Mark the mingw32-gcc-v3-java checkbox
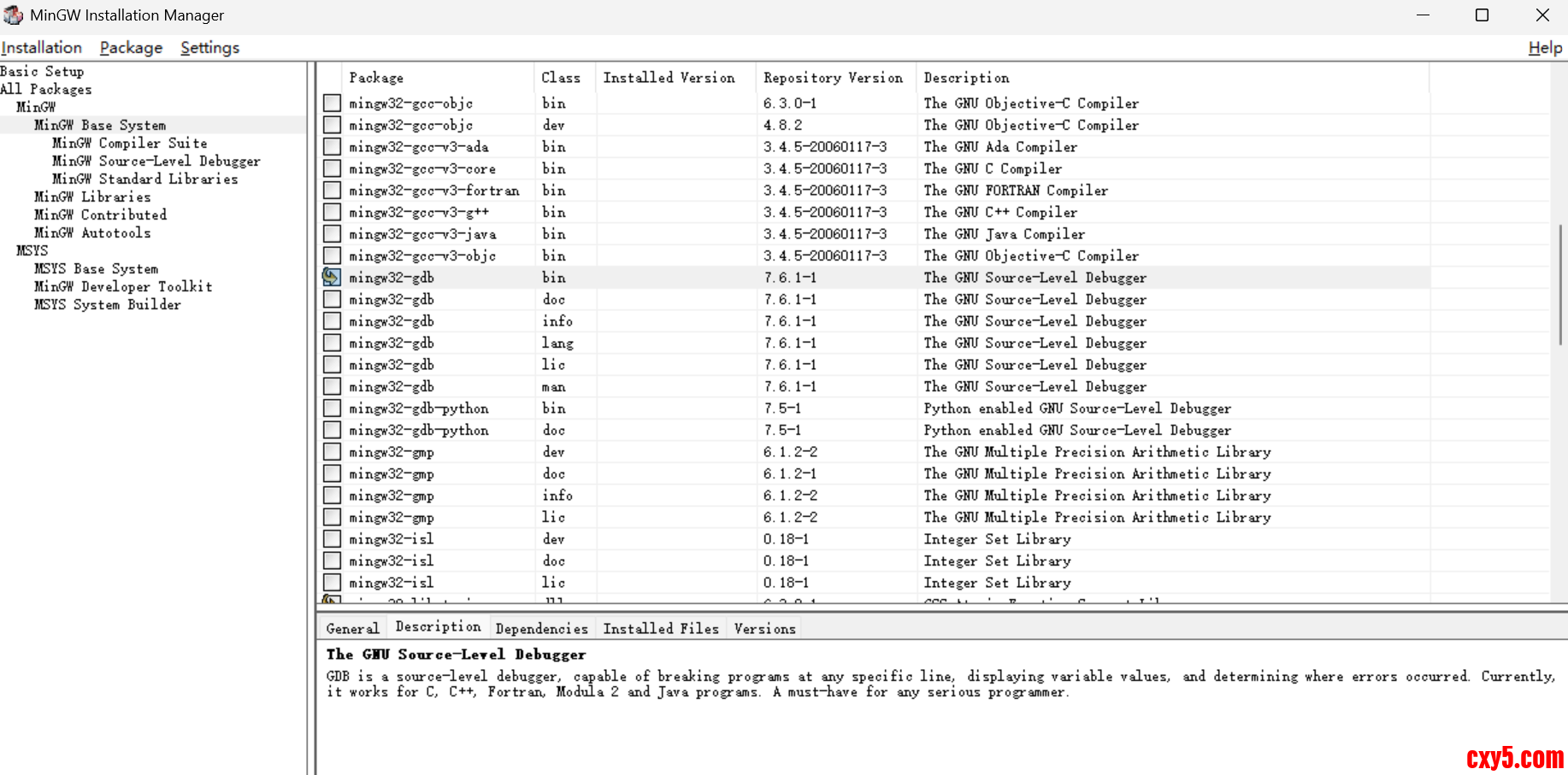Screen dimensions: 1568x775 pos(332,233)
